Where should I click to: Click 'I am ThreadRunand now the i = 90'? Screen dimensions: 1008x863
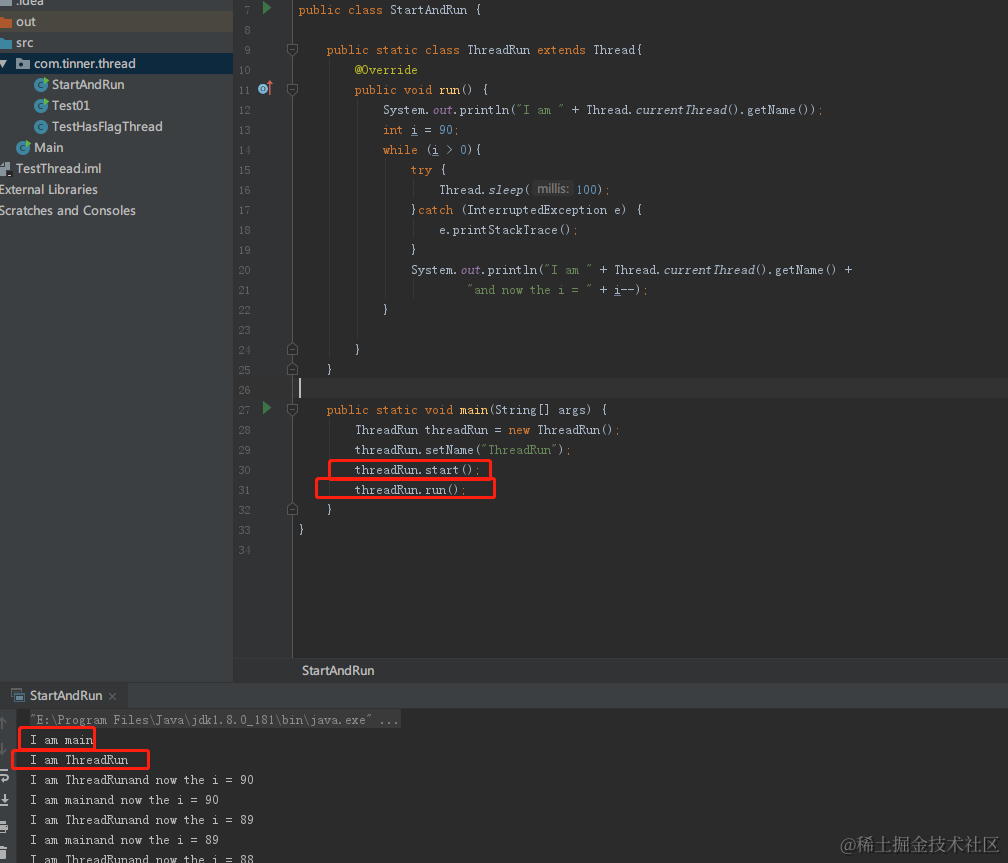pyautogui.click(x=142, y=780)
